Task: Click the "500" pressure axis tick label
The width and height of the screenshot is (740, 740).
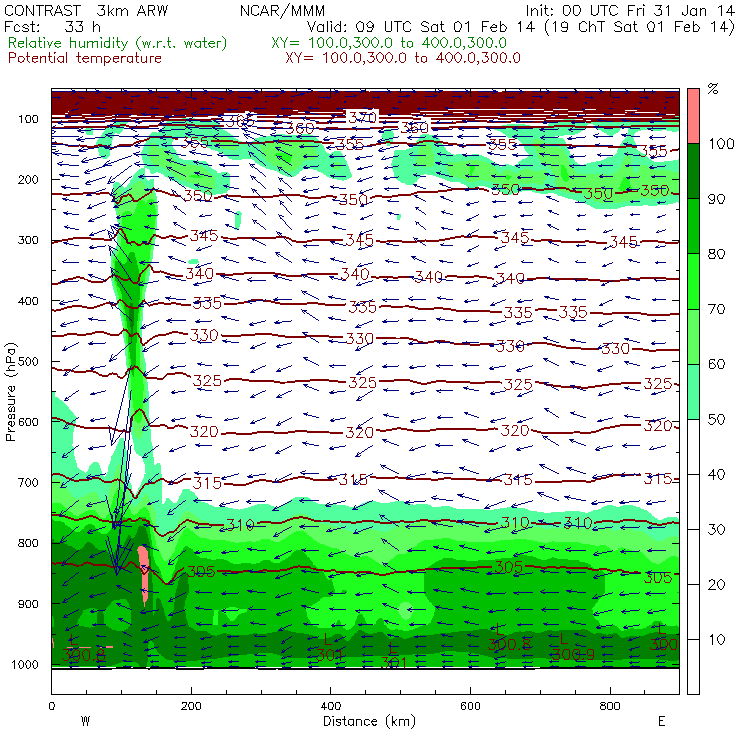Action: click(x=28, y=362)
